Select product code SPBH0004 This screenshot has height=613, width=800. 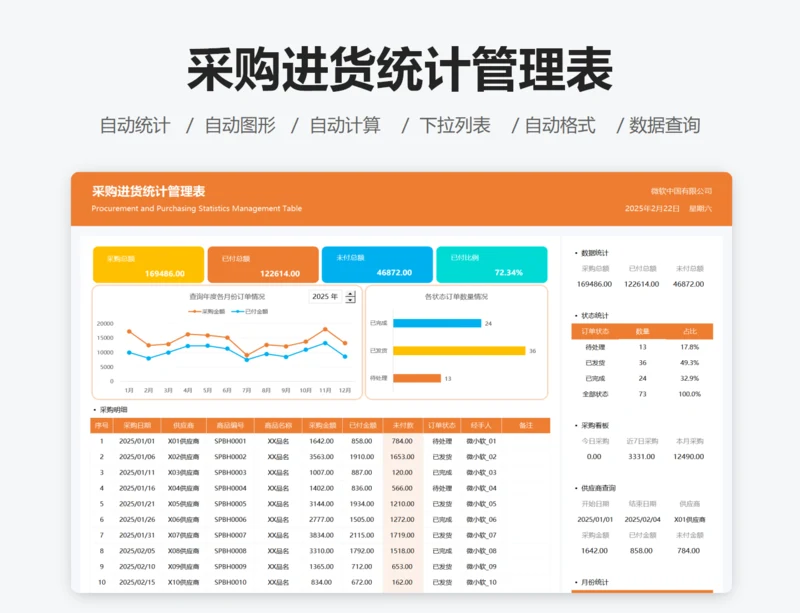230,488
